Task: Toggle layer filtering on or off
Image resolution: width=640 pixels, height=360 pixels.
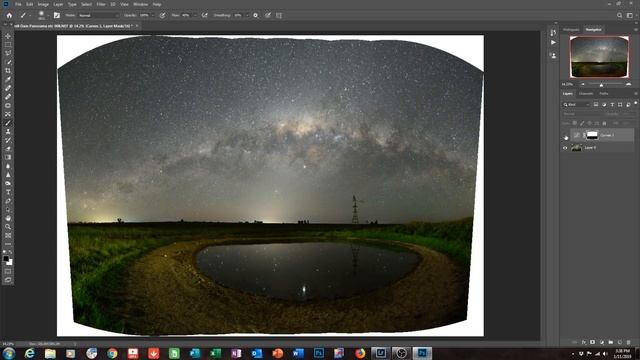Action: pos(636,103)
